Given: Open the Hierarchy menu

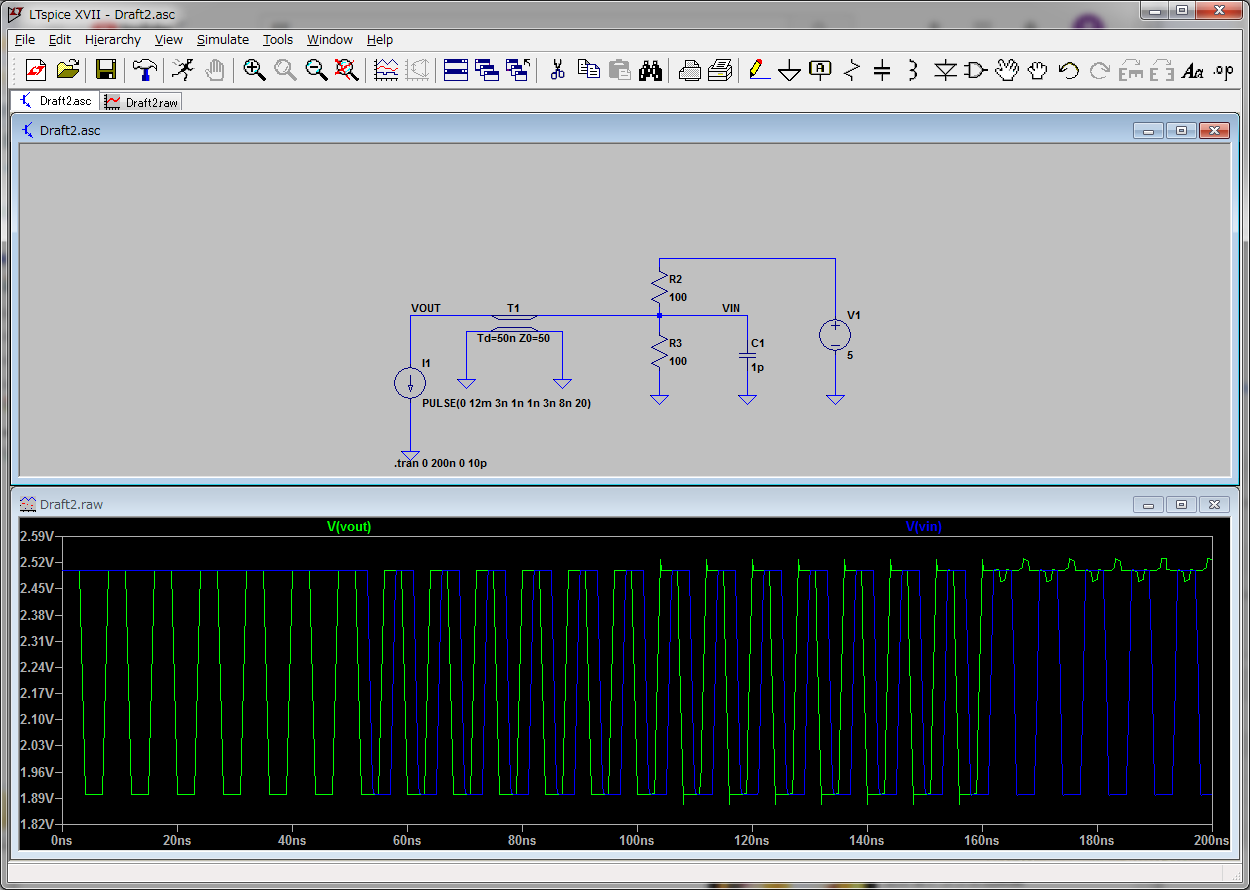Looking at the screenshot, I should pyautogui.click(x=113, y=40).
